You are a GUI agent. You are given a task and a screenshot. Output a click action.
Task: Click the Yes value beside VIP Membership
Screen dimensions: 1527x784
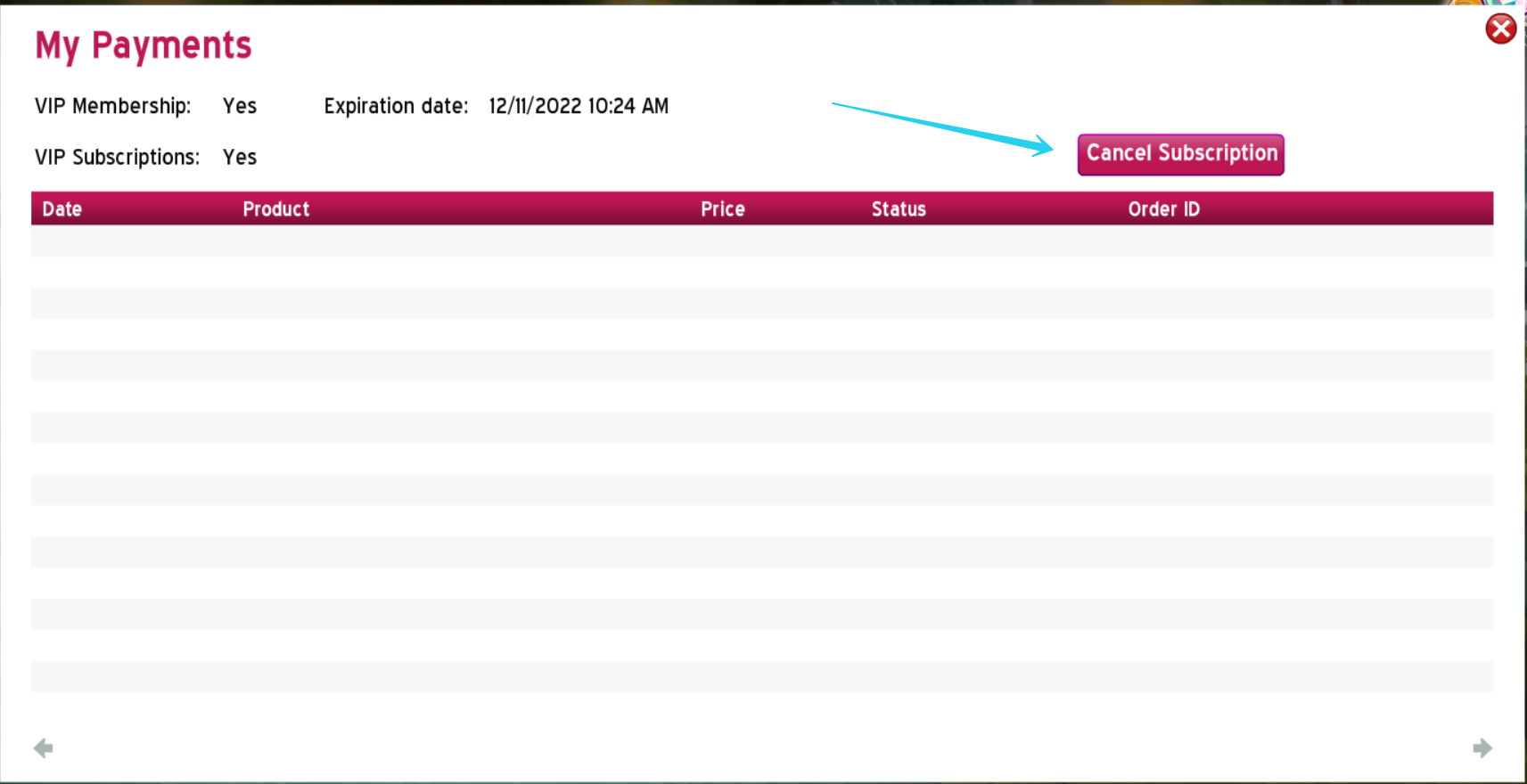pyautogui.click(x=239, y=106)
